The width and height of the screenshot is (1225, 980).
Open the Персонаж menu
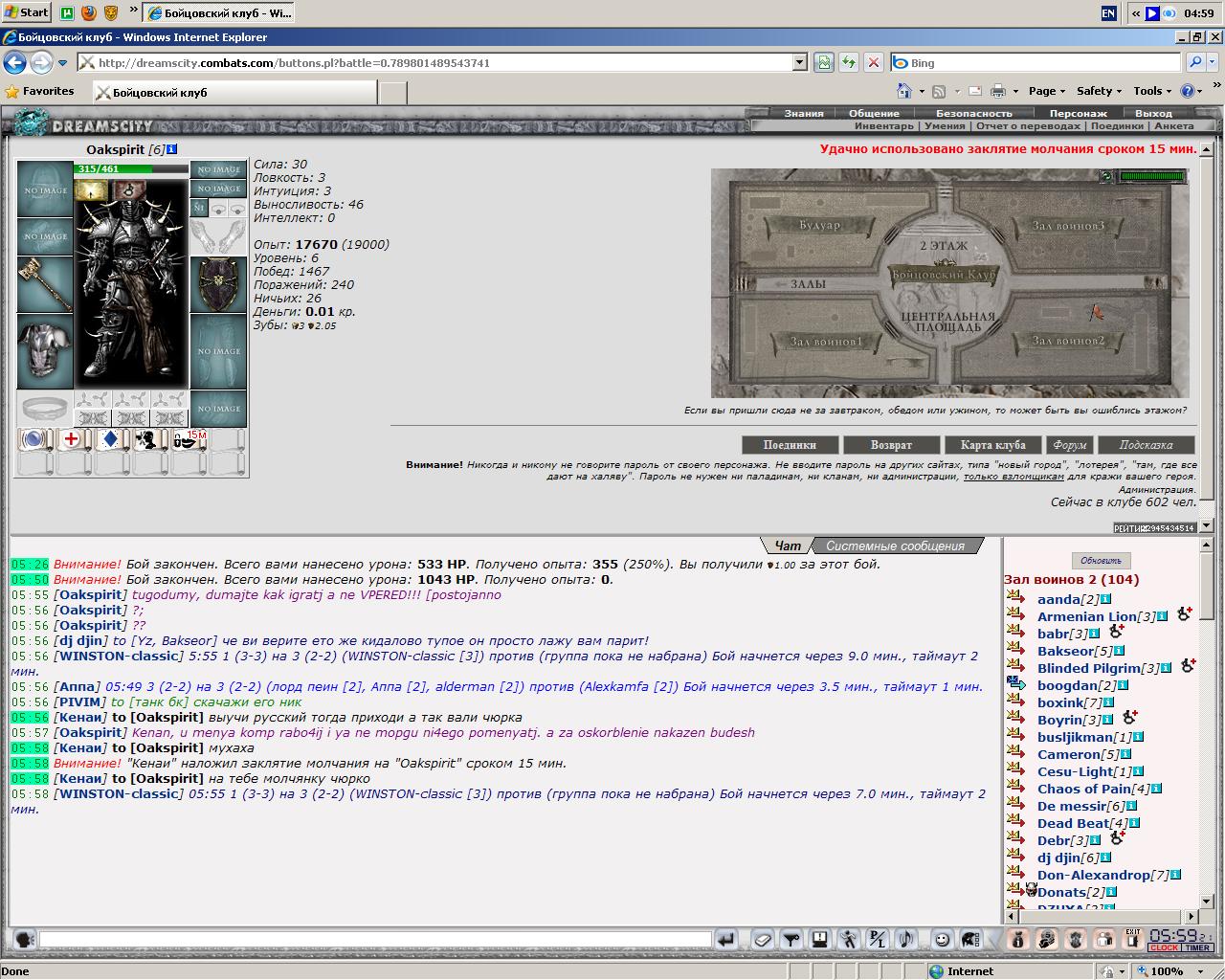1079,113
